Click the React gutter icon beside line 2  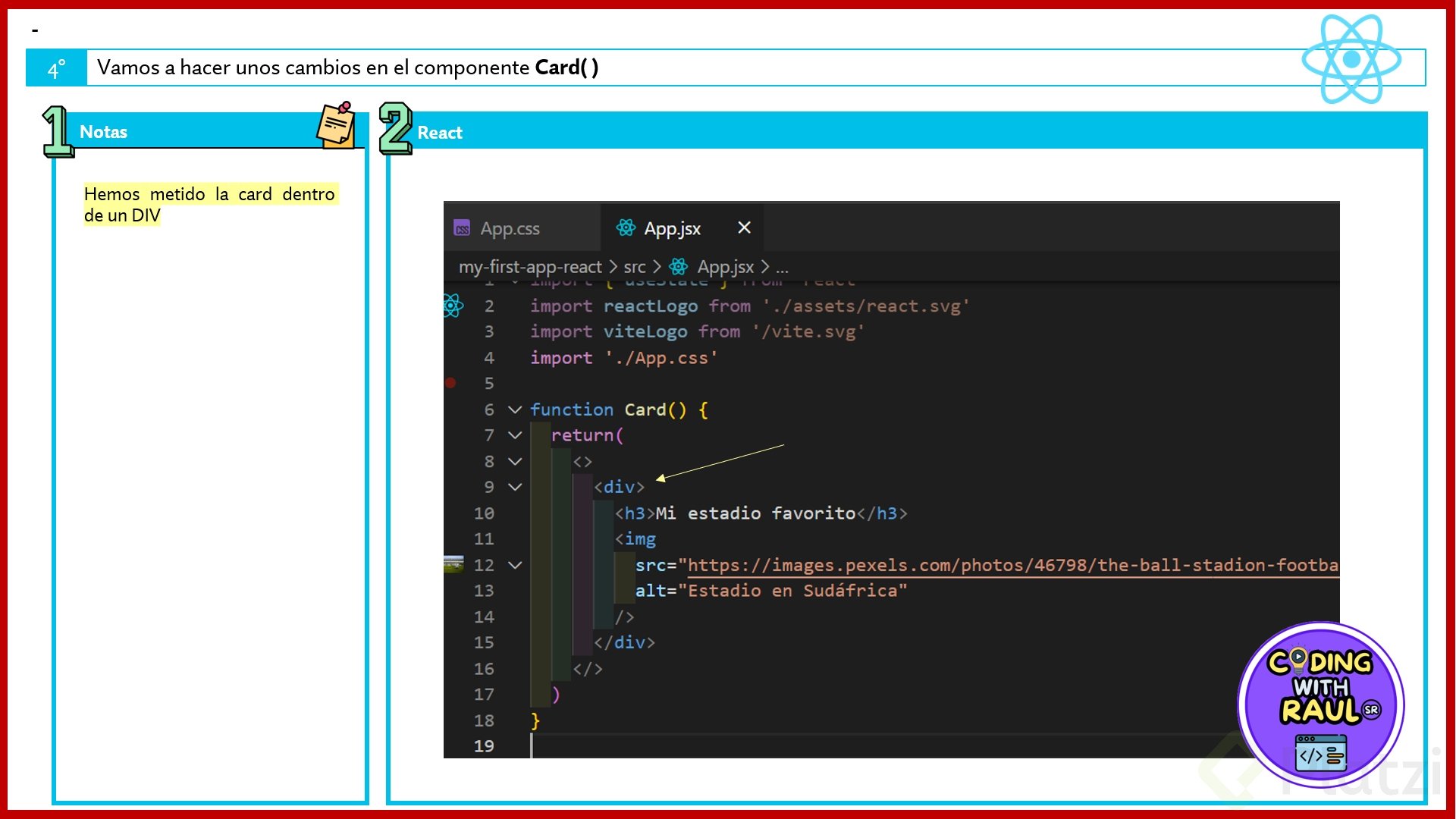click(453, 306)
